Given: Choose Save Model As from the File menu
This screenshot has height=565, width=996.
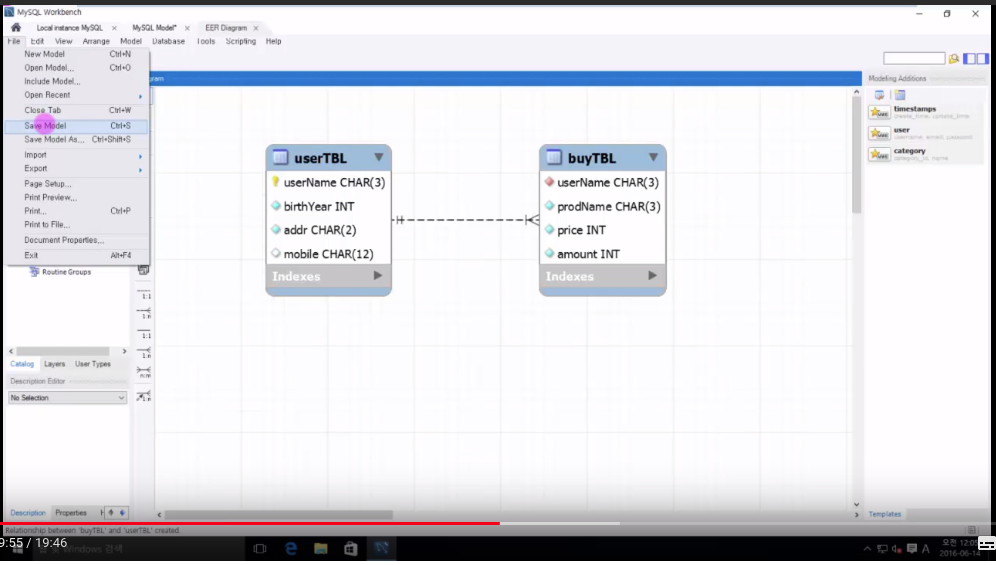Looking at the screenshot, I should [x=76, y=140].
